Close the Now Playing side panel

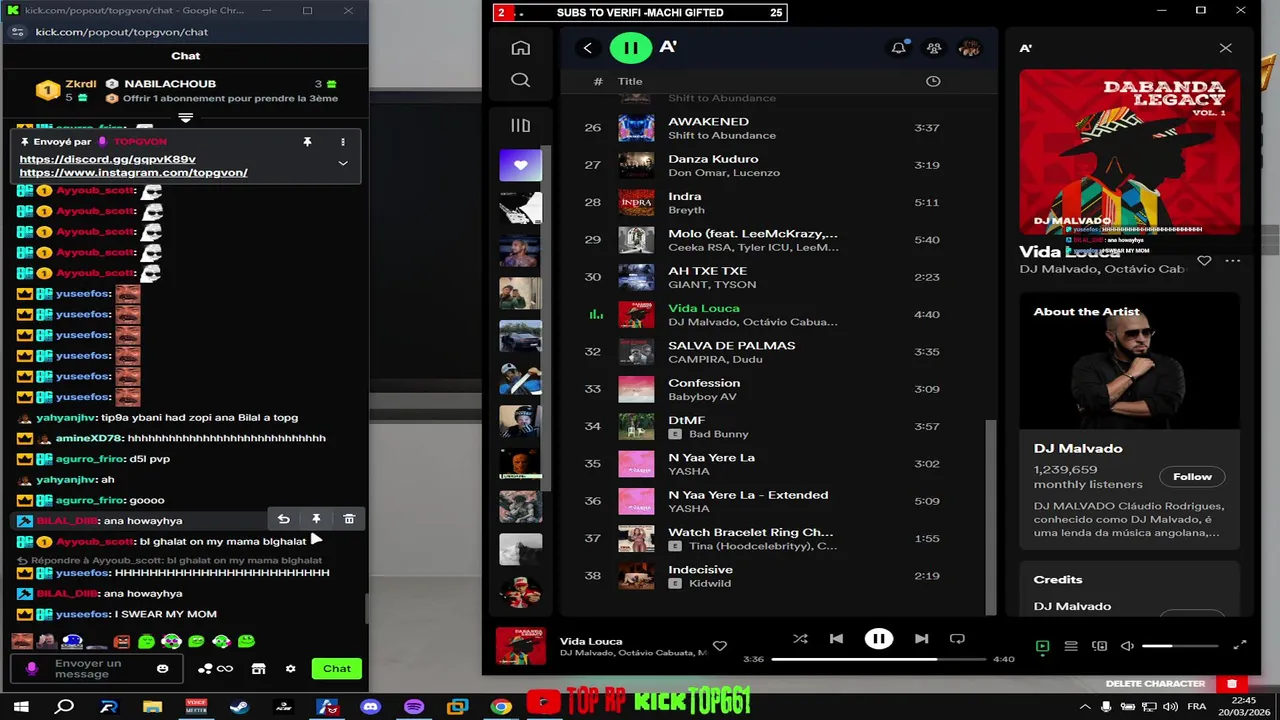(1225, 48)
